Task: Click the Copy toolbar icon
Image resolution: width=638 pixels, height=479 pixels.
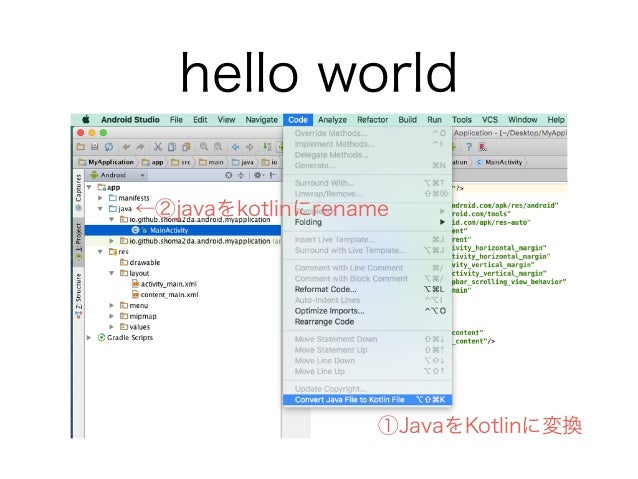Action: 172,147
